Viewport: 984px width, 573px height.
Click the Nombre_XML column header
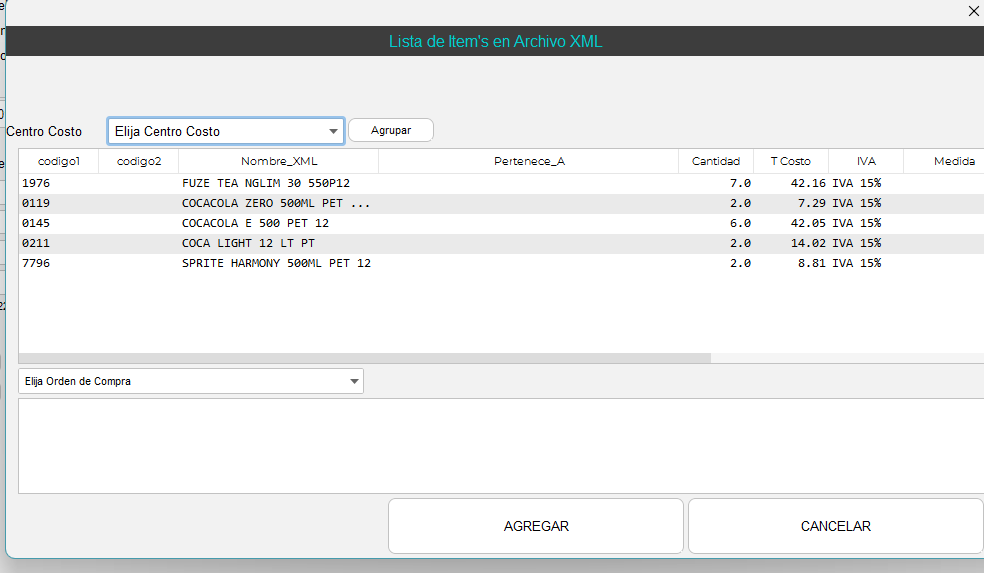click(x=278, y=161)
